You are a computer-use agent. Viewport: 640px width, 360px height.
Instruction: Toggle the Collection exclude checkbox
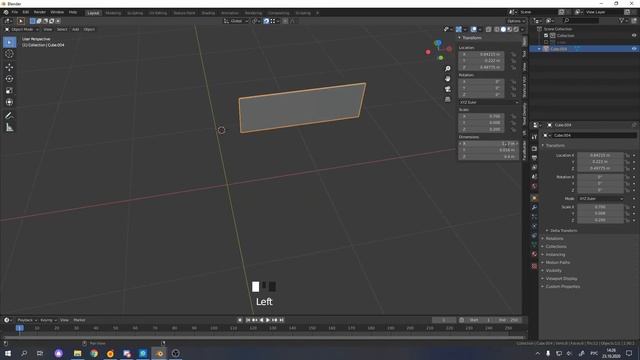(546, 36)
